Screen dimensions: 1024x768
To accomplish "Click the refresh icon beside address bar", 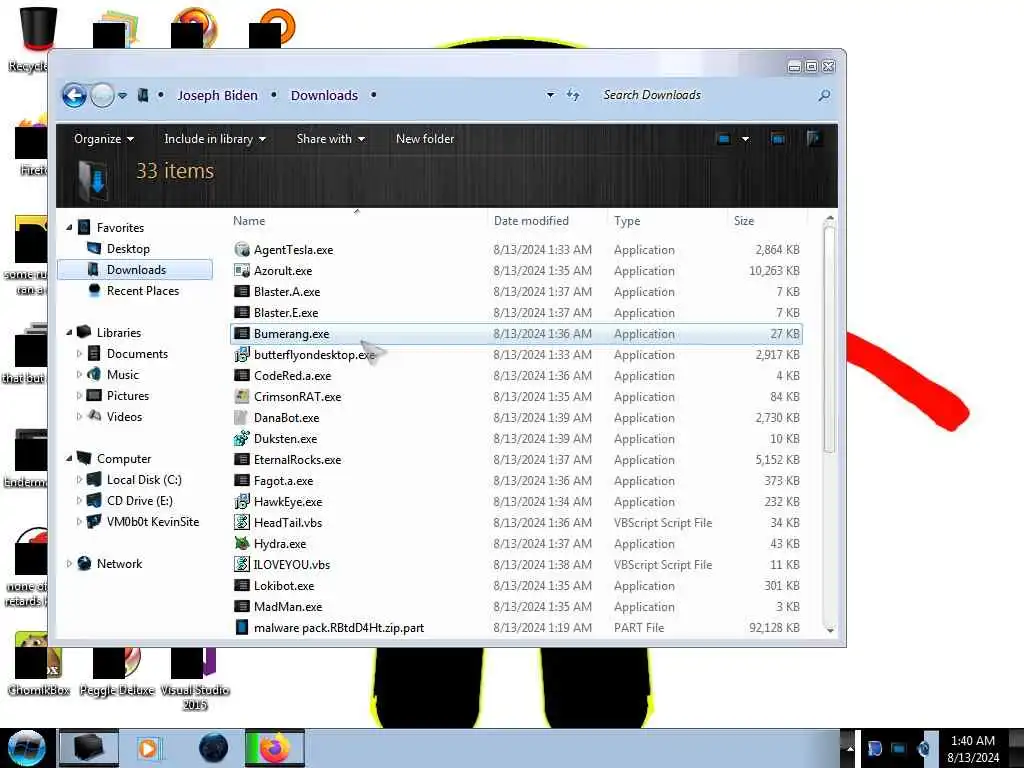I will click(x=573, y=95).
